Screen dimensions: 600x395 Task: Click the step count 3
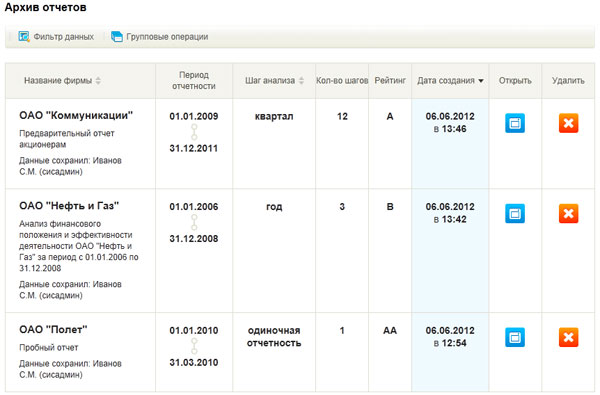tap(342, 207)
